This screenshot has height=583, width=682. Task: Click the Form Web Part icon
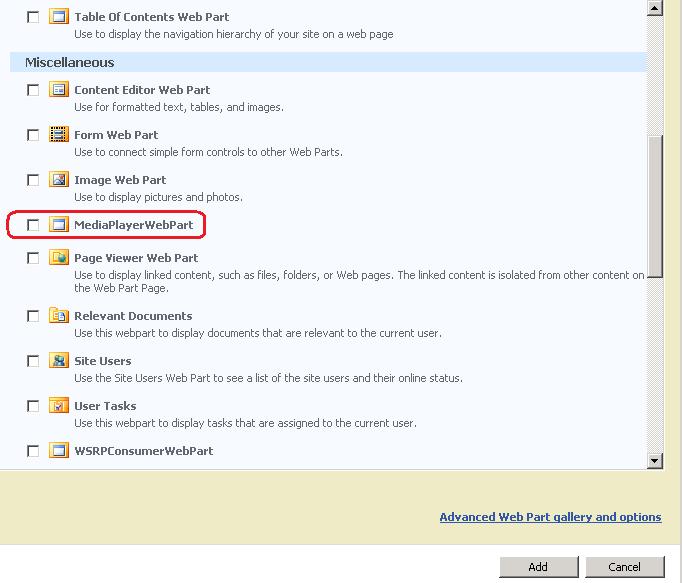[x=59, y=134]
